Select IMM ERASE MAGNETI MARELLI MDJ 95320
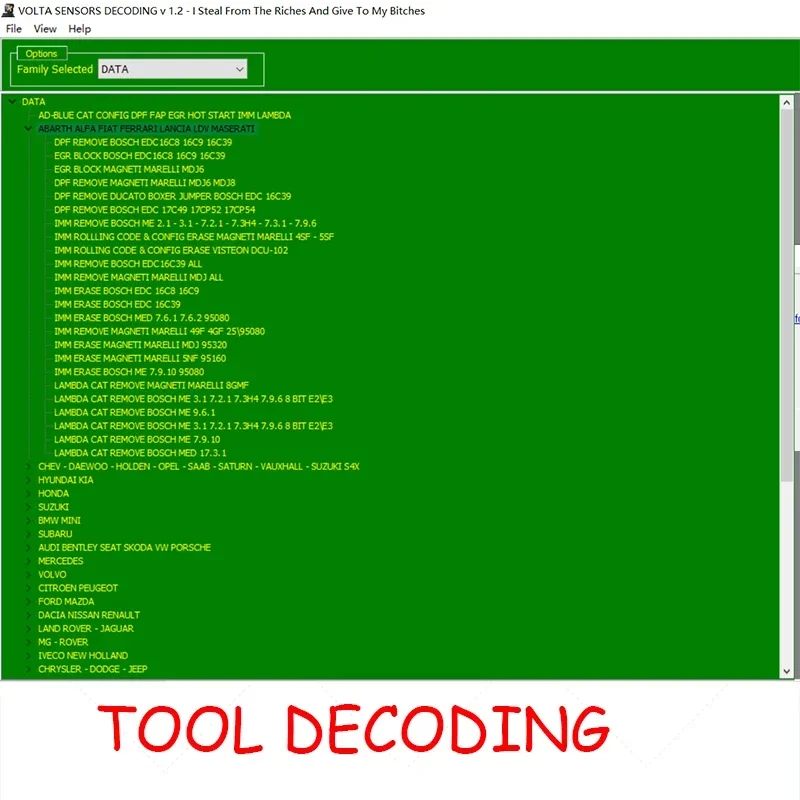The width and height of the screenshot is (800, 800). (x=141, y=345)
